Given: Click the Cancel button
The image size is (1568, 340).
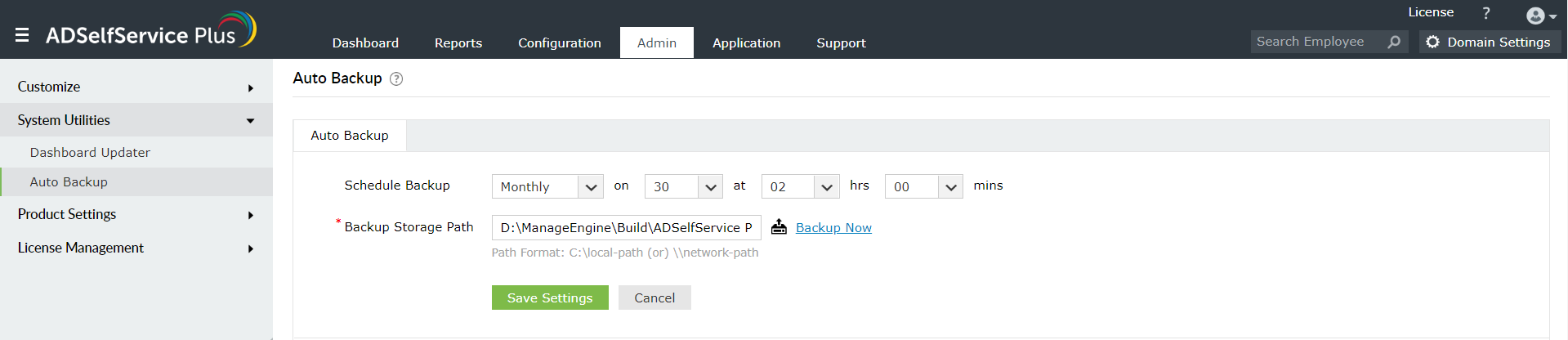Looking at the screenshot, I should pos(654,297).
